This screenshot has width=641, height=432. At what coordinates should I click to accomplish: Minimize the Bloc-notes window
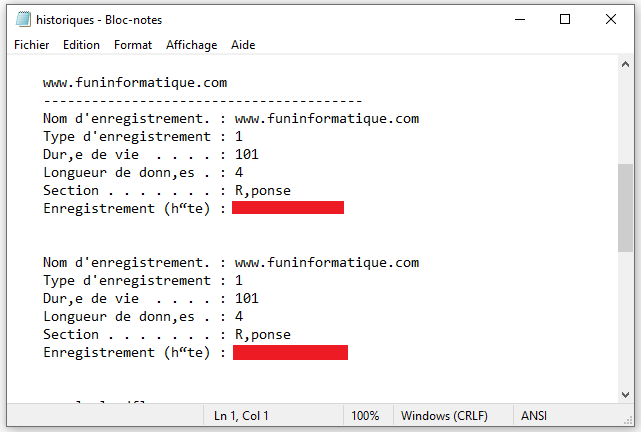pos(520,19)
